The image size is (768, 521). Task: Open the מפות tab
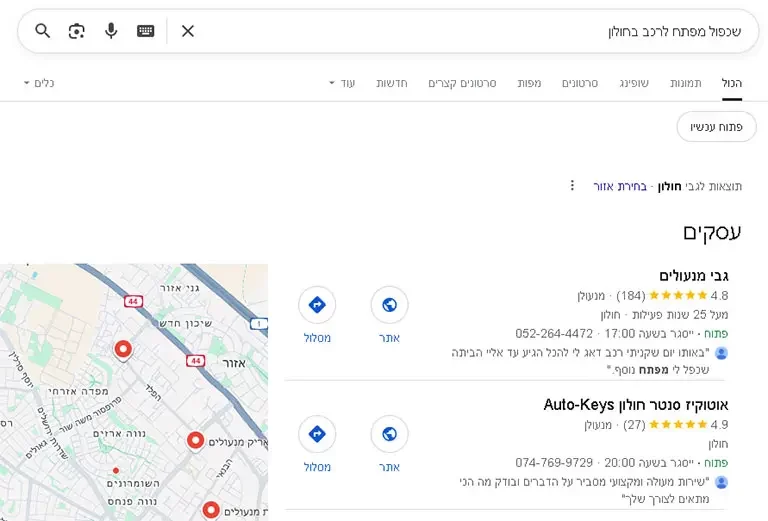529,83
